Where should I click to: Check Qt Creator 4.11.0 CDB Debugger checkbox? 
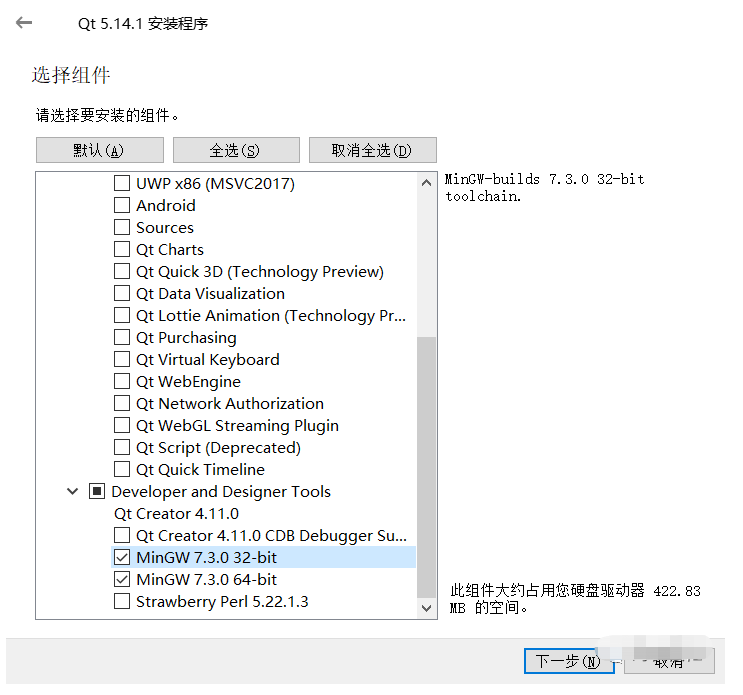(x=122, y=535)
